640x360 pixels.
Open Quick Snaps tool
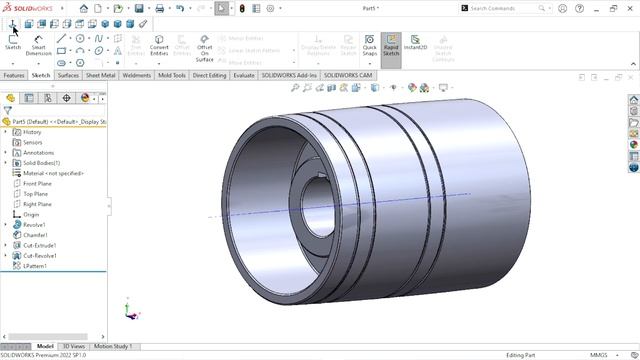tap(370, 45)
